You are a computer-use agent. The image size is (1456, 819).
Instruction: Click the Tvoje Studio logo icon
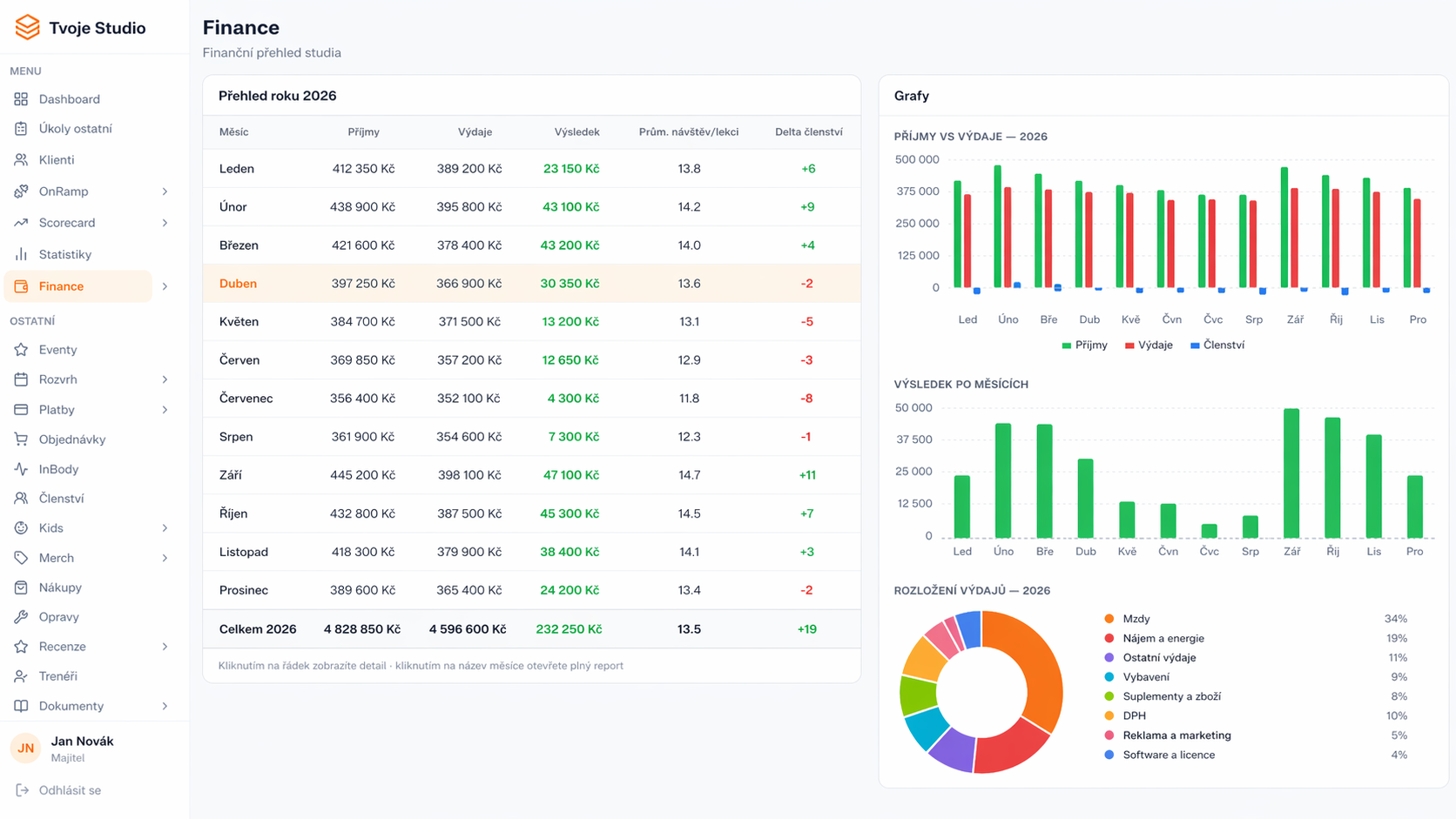pyautogui.click(x=26, y=27)
